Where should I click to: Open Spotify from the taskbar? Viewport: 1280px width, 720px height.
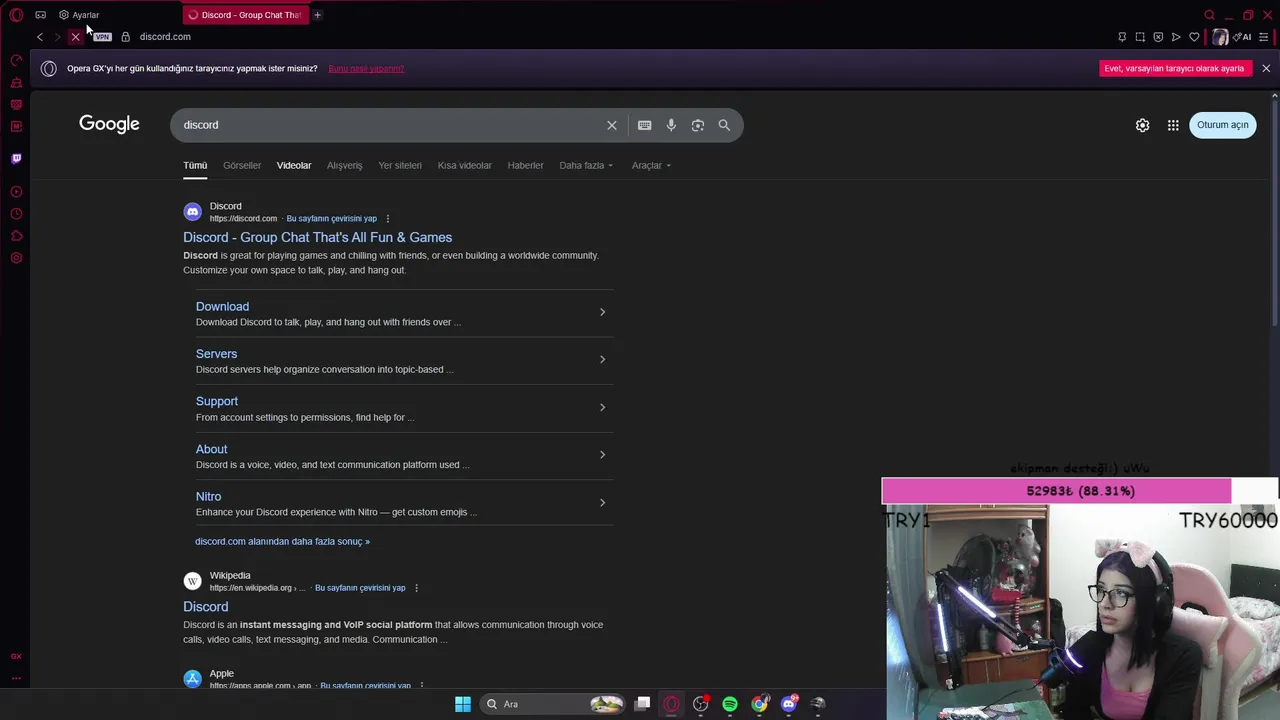(x=730, y=704)
